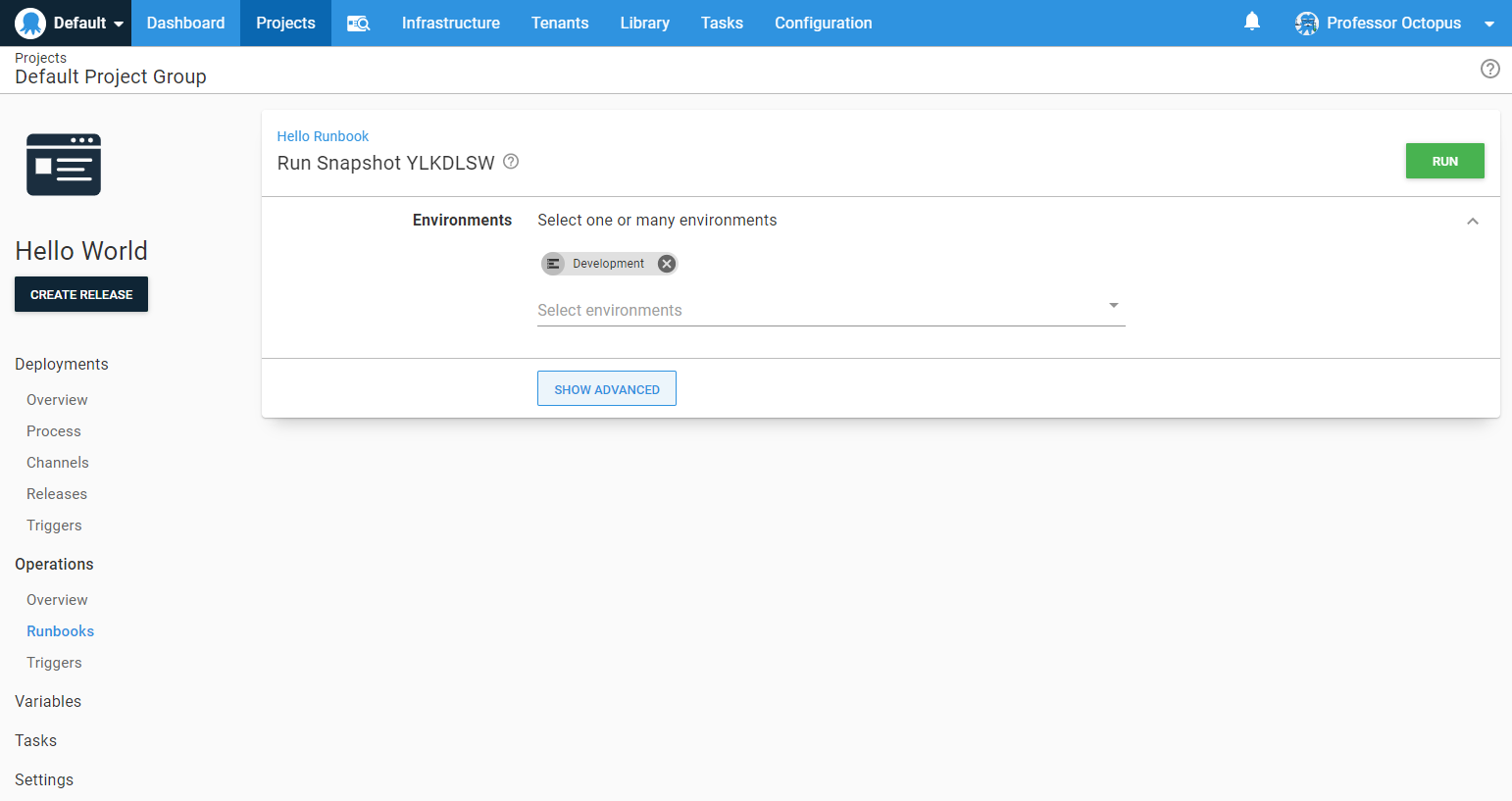Open the user menu dropdown arrow
The height and width of the screenshot is (801, 1512).
[1488, 24]
